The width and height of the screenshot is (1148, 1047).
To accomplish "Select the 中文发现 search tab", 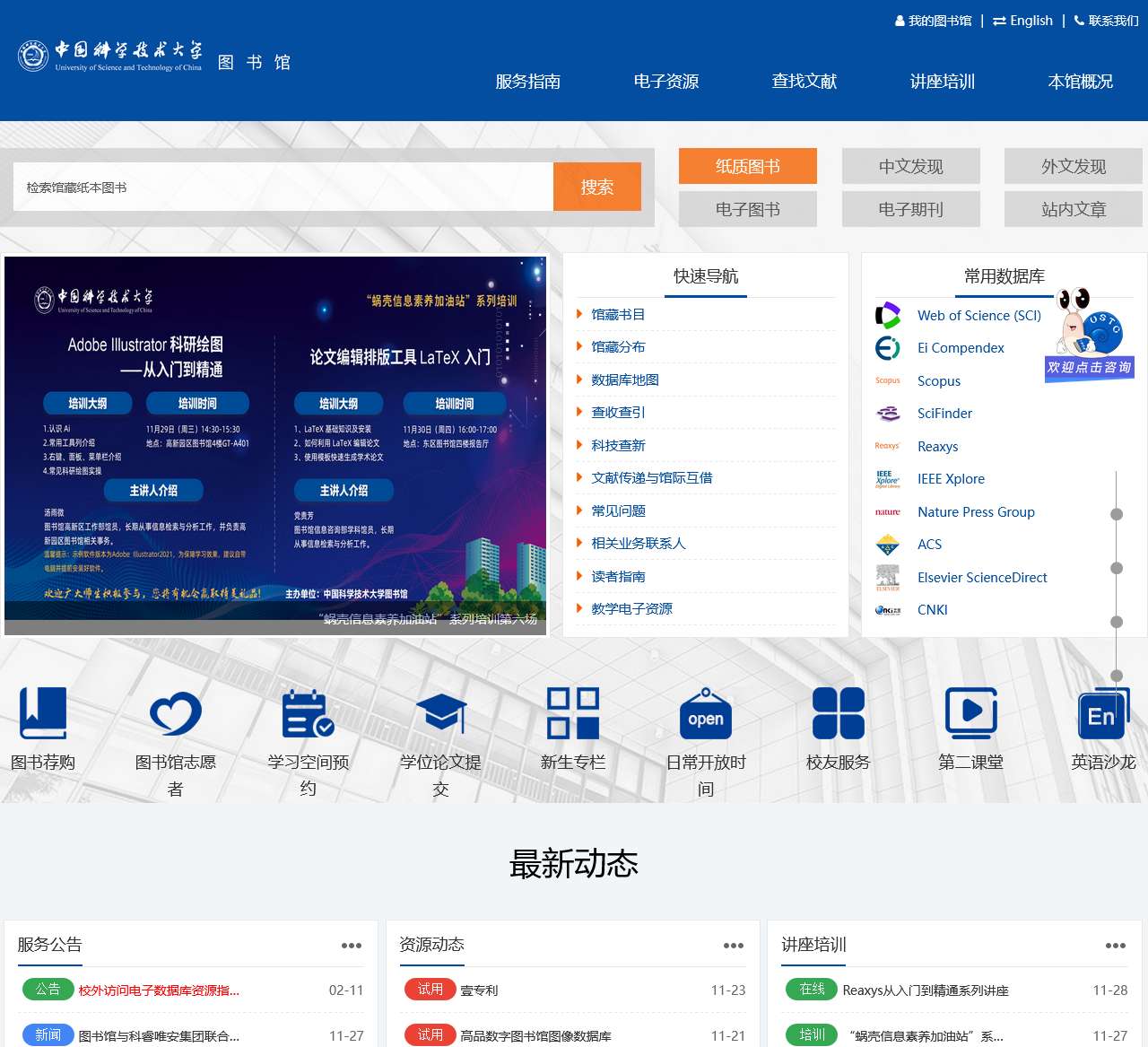I will point(911,166).
